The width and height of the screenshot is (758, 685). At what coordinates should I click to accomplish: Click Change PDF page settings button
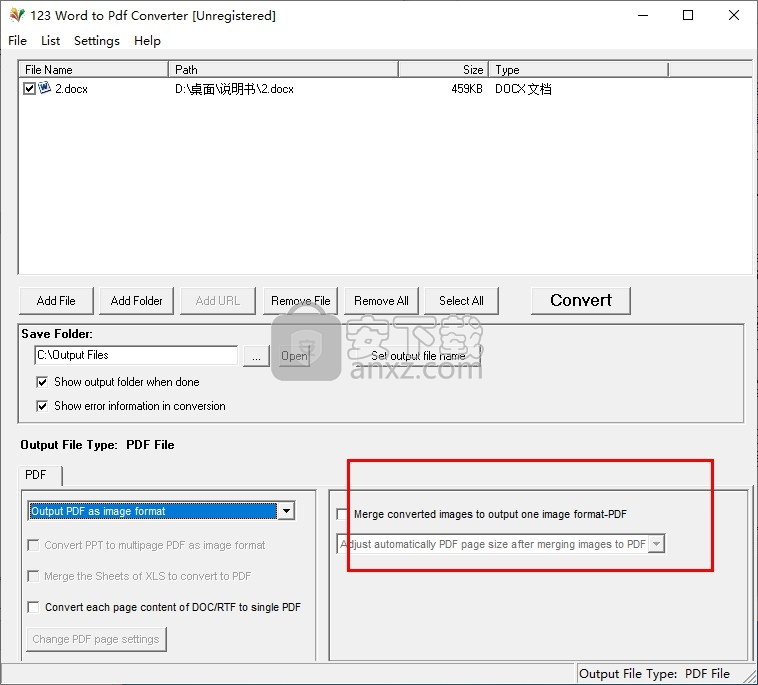[x=96, y=639]
